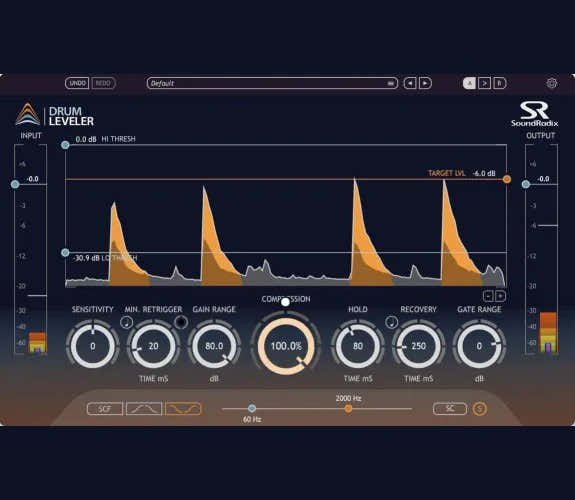Copy A to B with the arrow button
The image size is (575, 500).
pos(484,83)
